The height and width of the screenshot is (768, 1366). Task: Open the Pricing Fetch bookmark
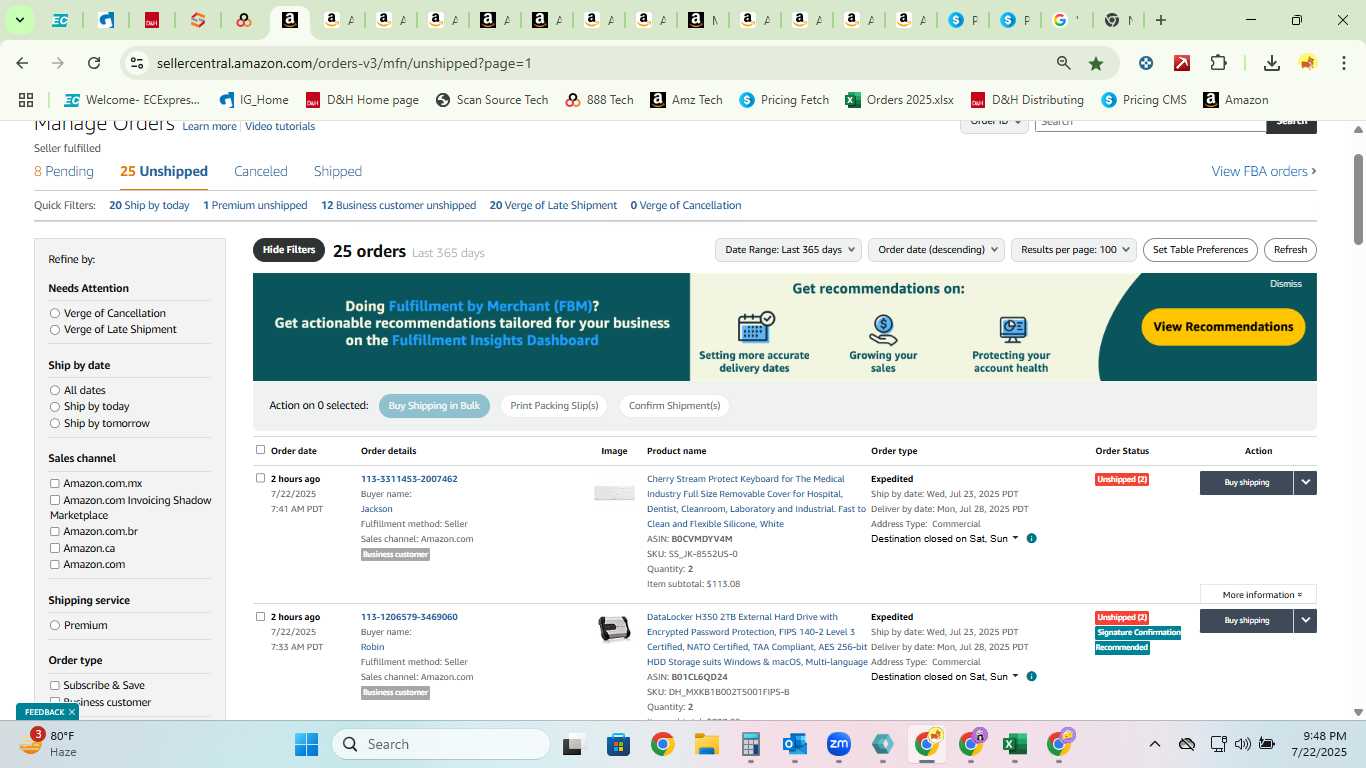pyautogui.click(x=784, y=100)
